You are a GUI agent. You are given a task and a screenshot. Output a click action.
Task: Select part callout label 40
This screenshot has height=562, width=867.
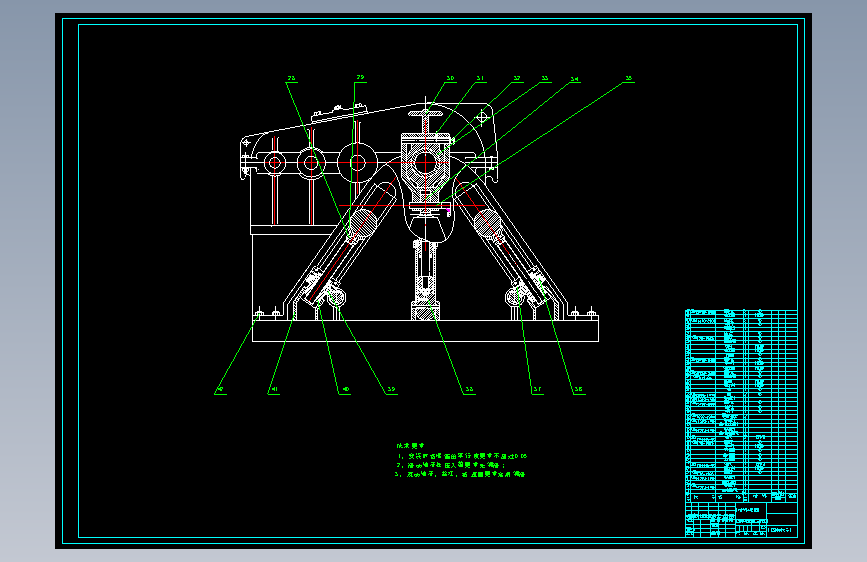346,389
